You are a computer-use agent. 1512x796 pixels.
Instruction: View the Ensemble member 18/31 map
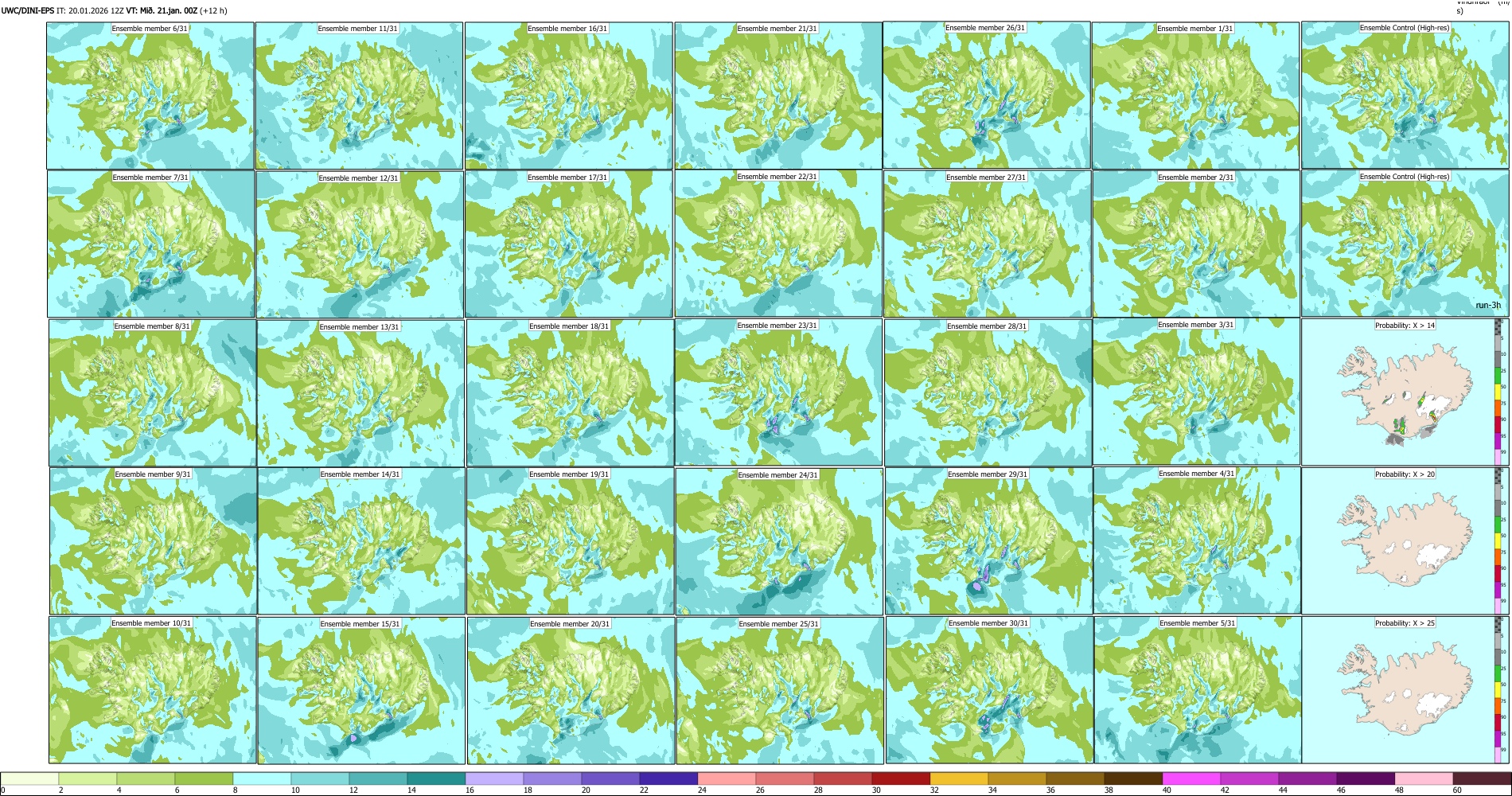(x=570, y=393)
